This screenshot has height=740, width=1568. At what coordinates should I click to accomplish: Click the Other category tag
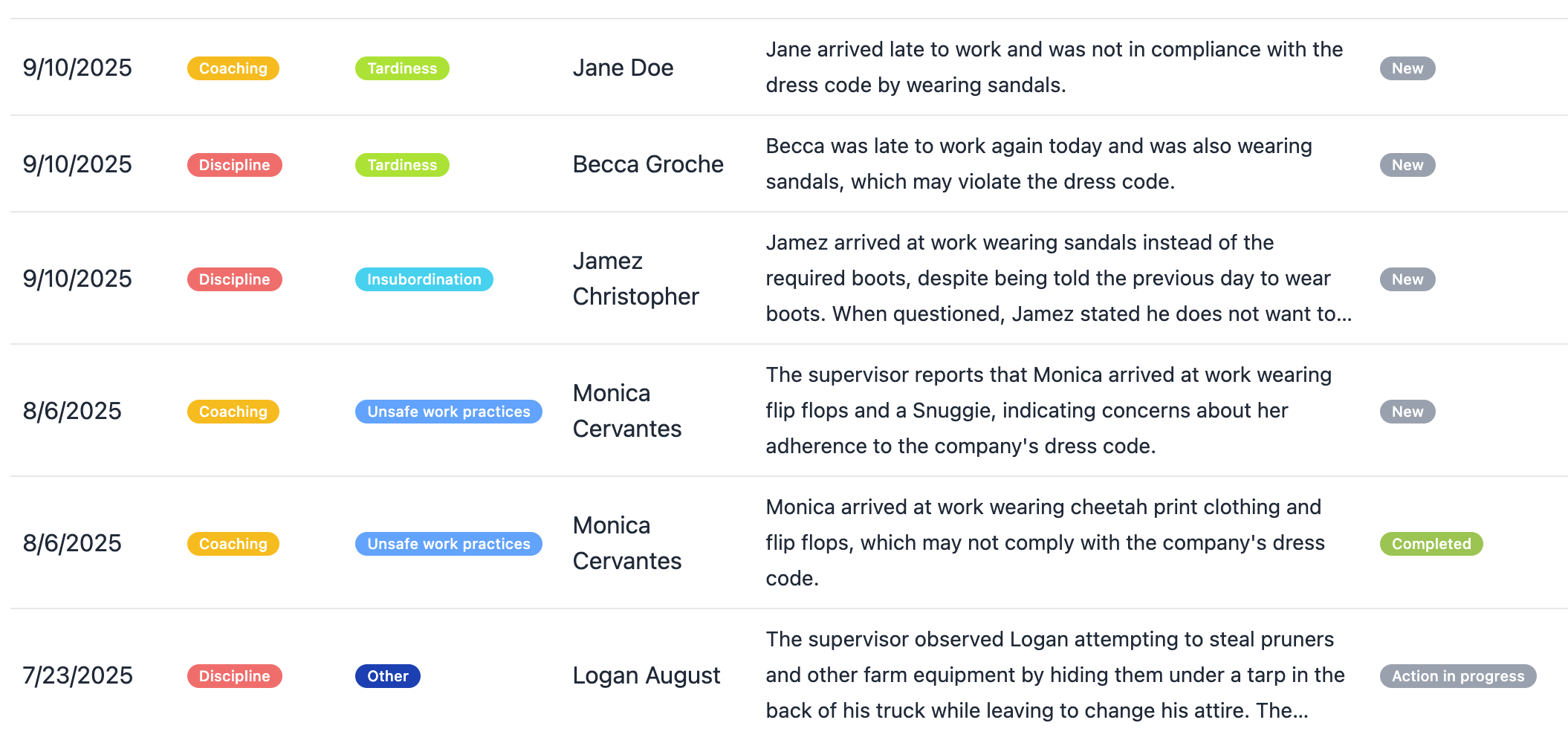point(387,676)
